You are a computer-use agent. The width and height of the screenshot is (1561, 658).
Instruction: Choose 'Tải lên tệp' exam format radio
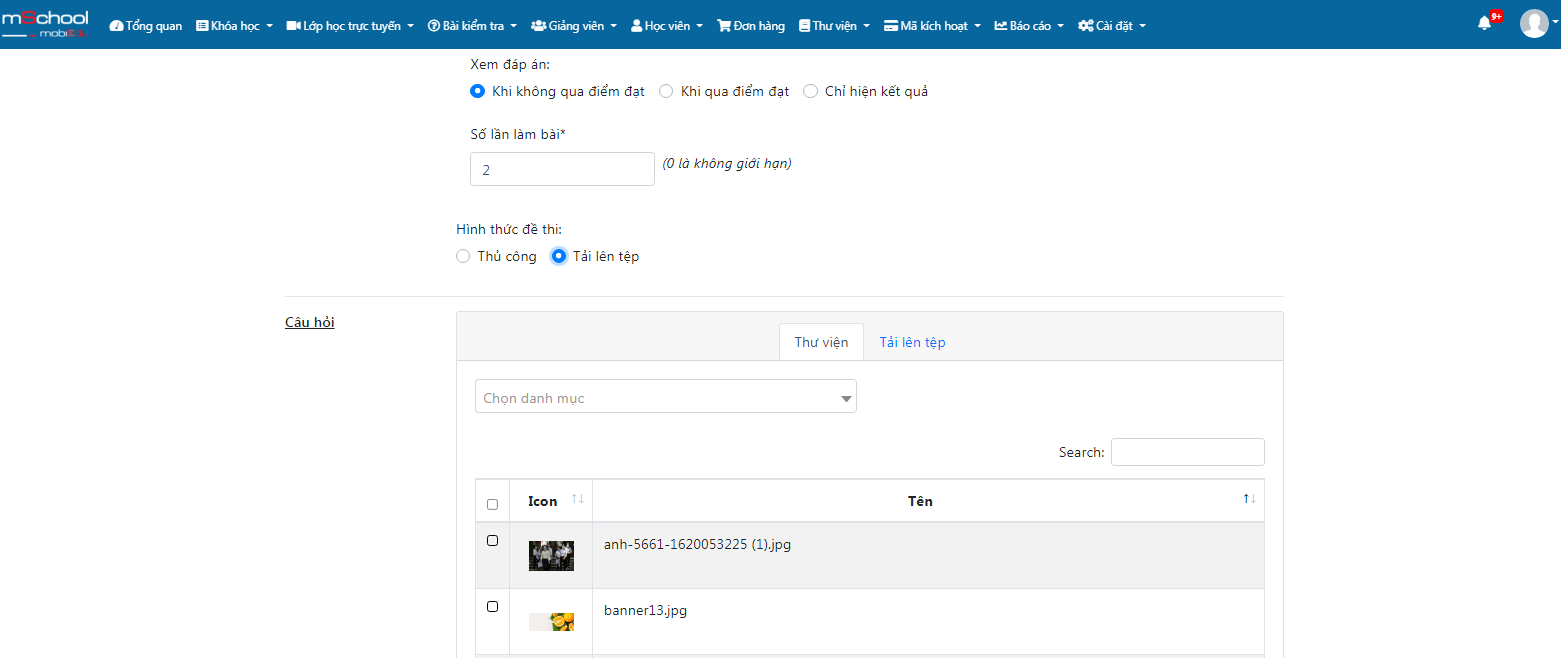[x=559, y=256]
